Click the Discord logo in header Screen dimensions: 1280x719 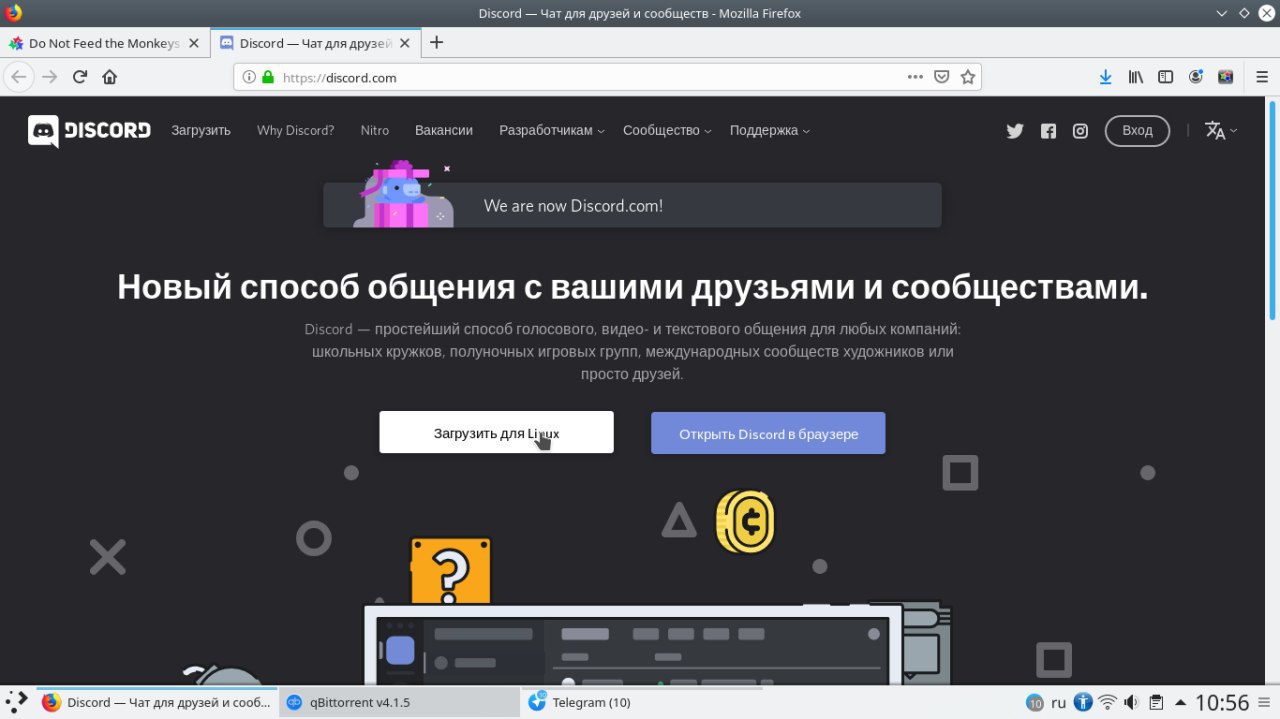[x=89, y=131]
